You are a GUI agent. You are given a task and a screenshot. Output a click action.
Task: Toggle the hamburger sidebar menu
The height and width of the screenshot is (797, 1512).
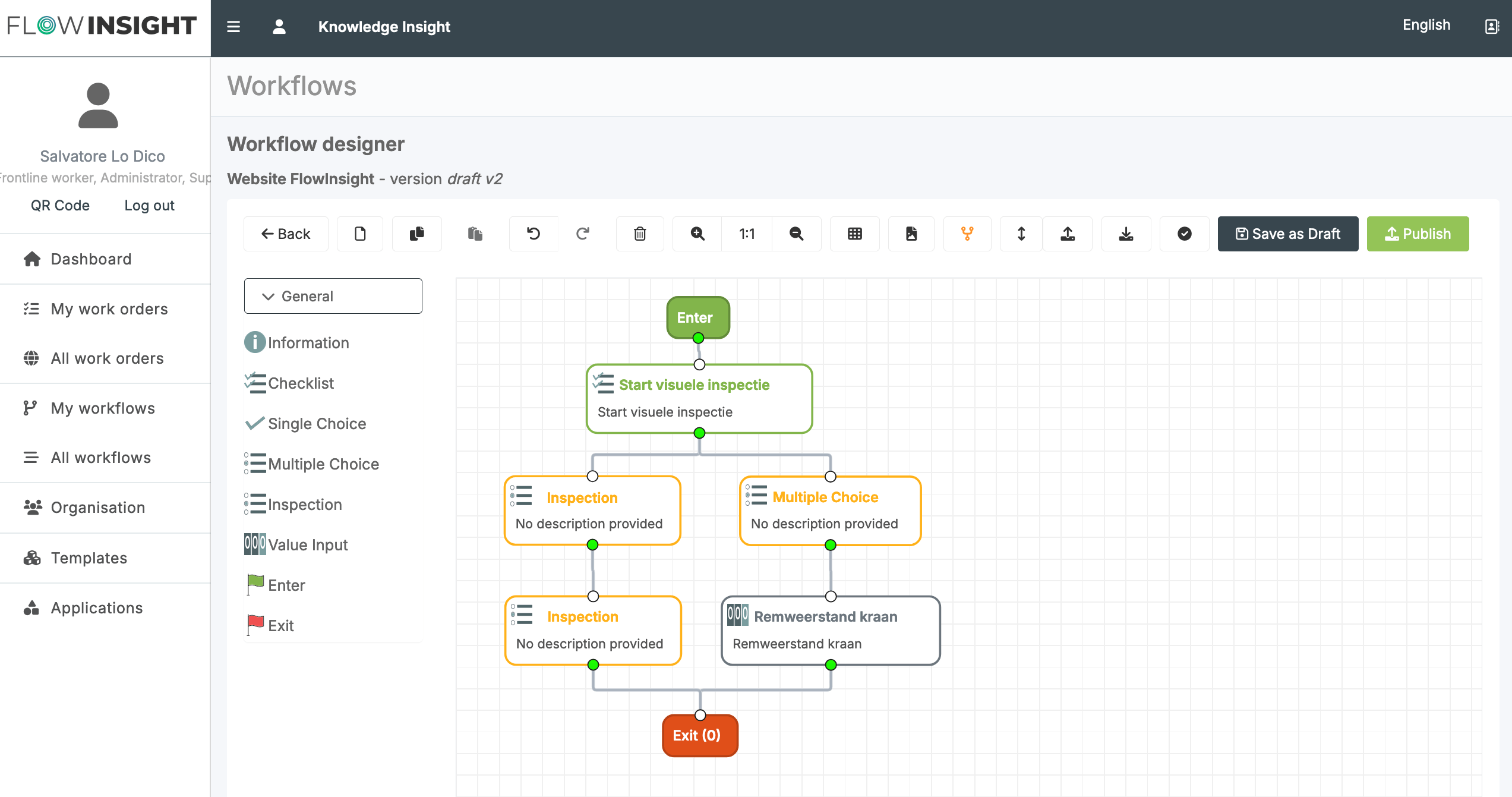[233, 27]
